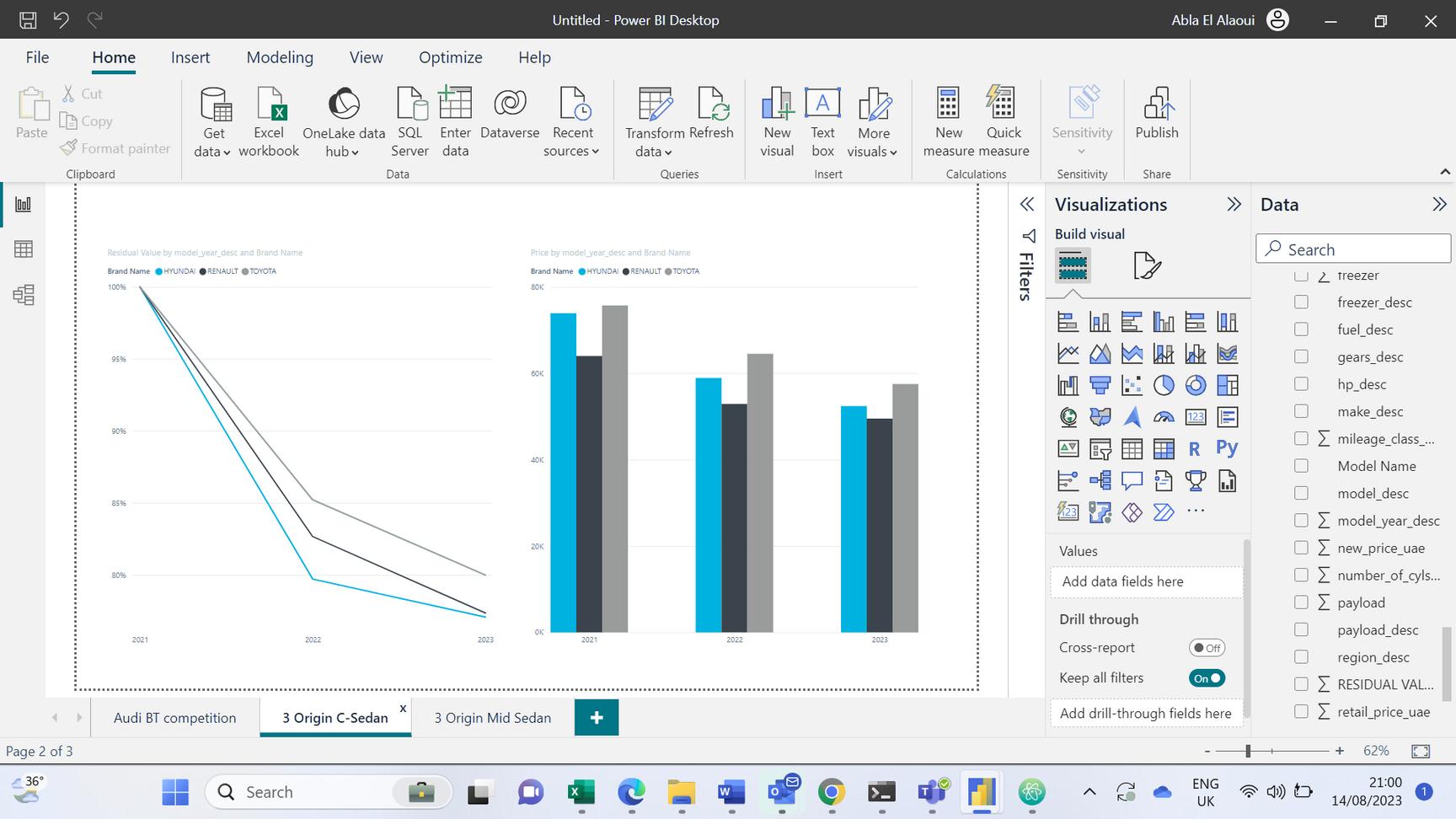
Task: Click the zoom slider handle
Action: point(1248,751)
